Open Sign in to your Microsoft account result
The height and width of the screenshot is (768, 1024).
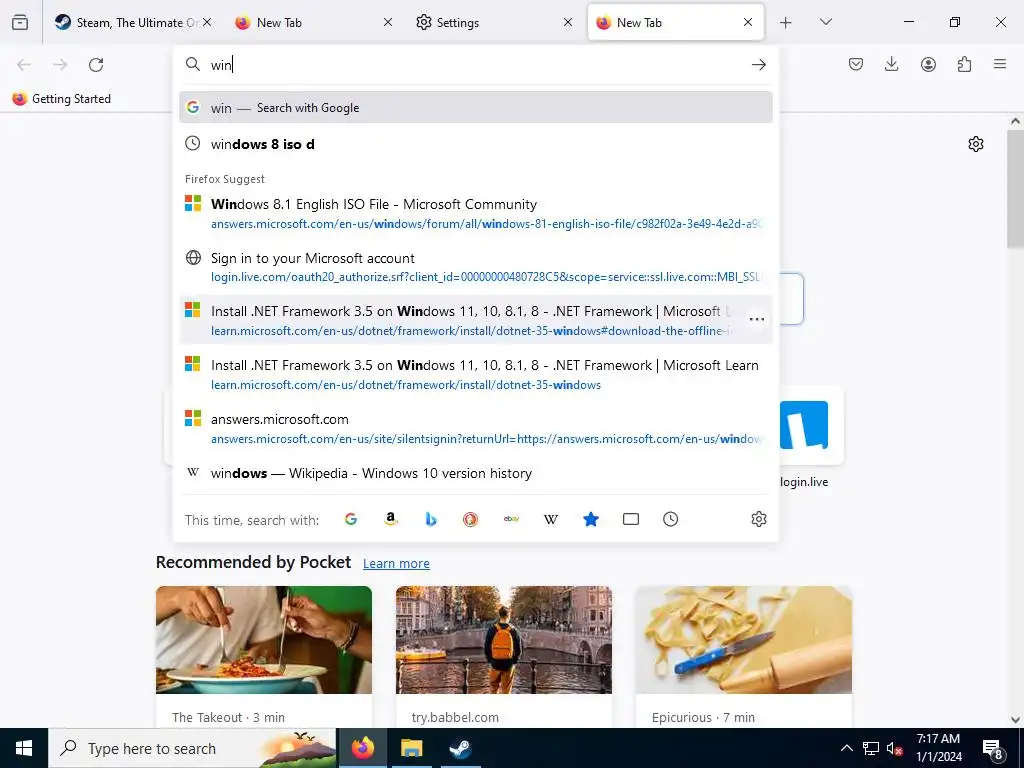[x=475, y=267]
